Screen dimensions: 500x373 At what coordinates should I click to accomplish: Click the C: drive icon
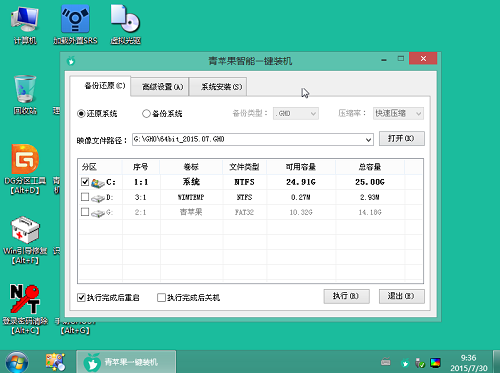click(98, 183)
